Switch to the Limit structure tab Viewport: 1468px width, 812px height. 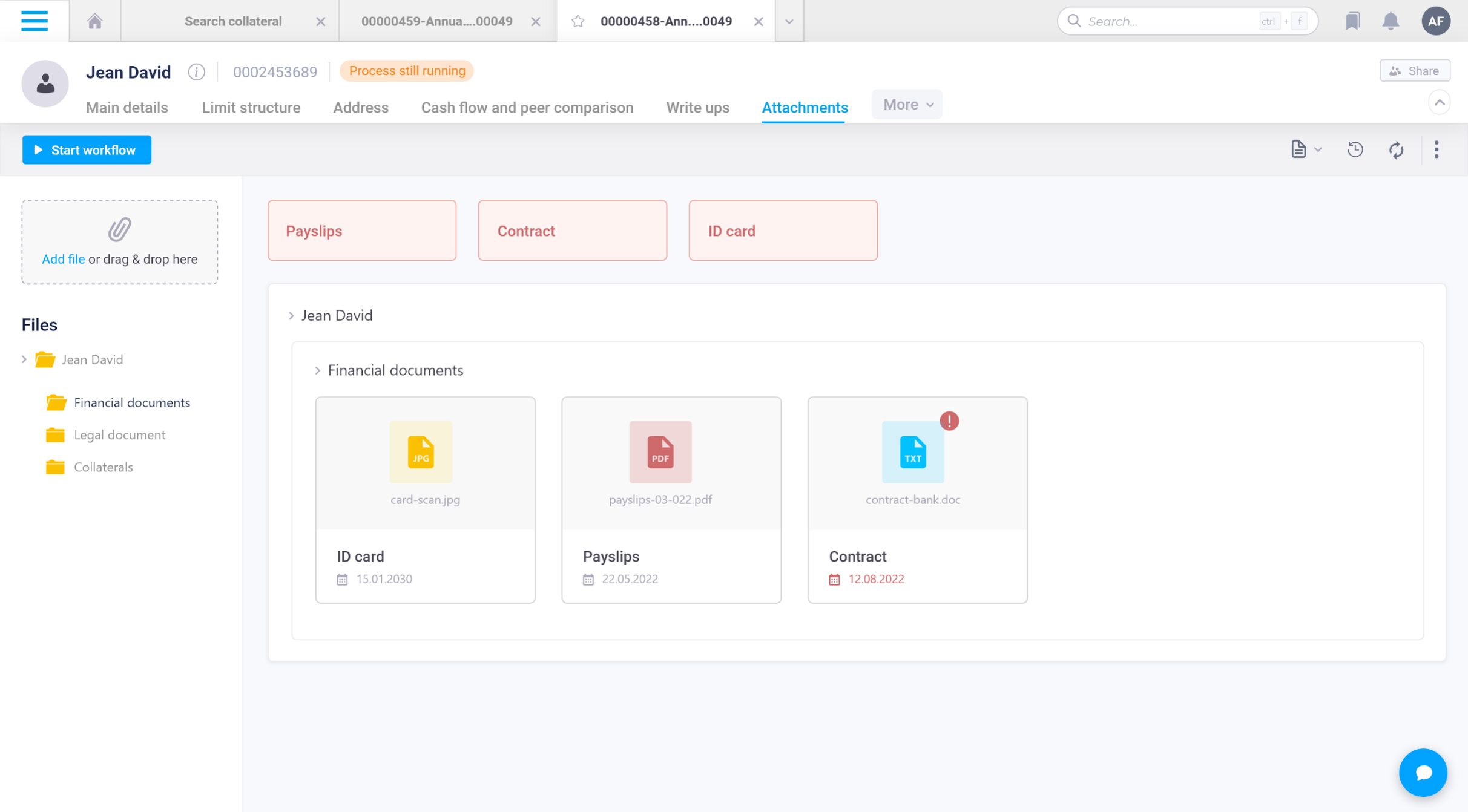(251, 108)
